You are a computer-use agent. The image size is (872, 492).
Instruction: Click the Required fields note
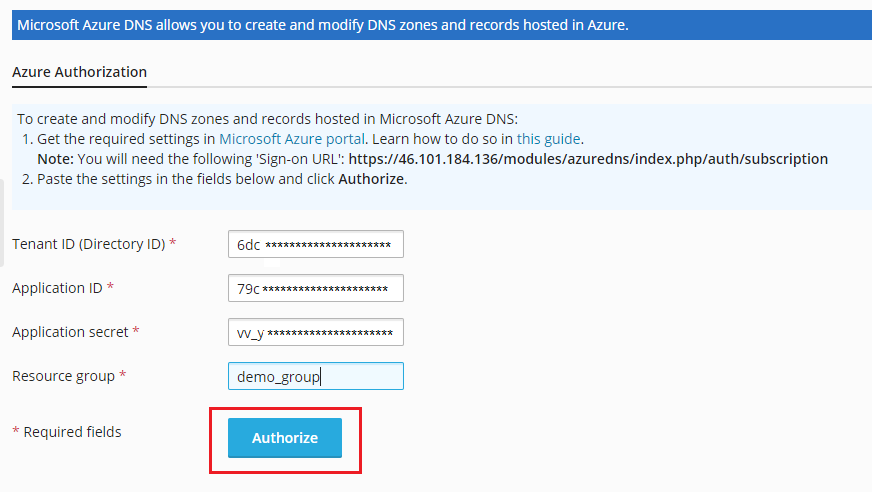click(x=71, y=432)
